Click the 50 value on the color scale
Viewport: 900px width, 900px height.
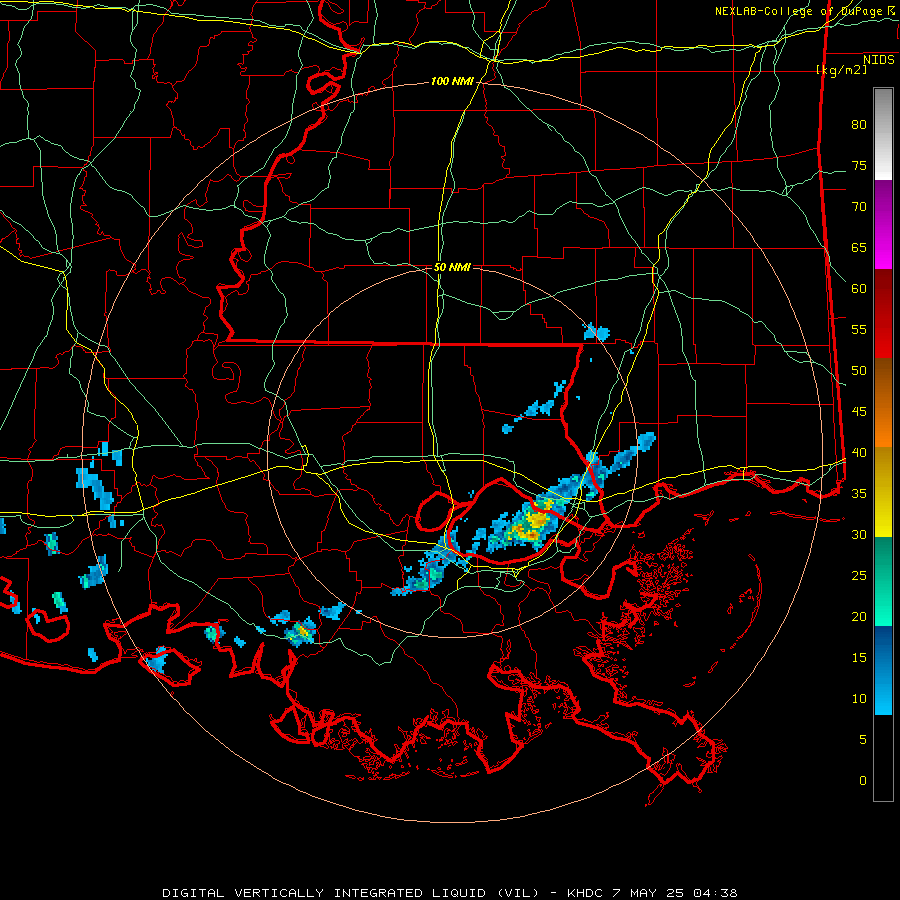click(x=859, y=371)
